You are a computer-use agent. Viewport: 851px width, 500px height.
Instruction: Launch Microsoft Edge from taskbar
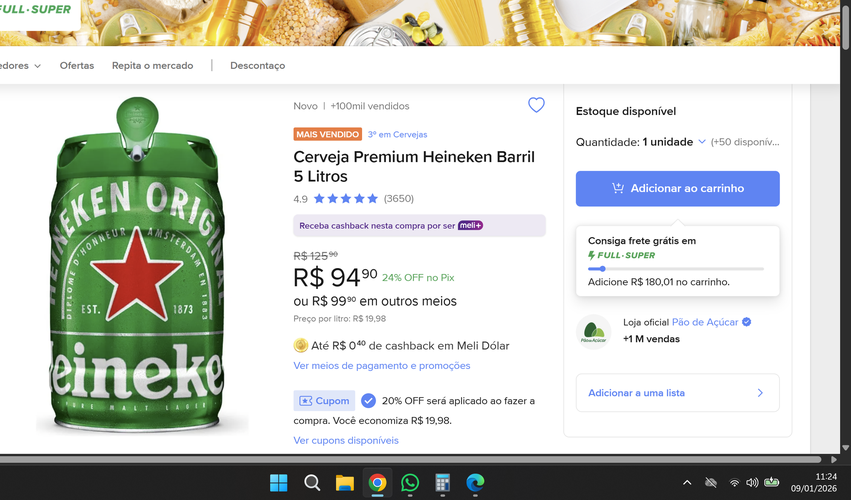475,482
